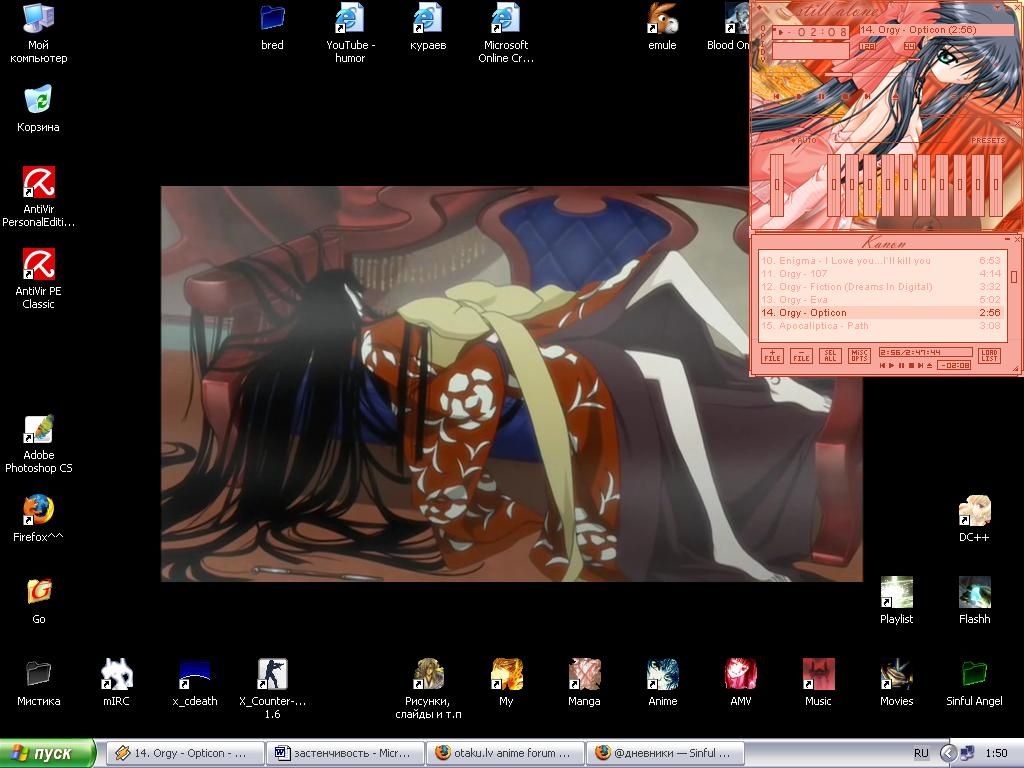Select the Manga desktop shortcut
This screenshot has height=768, width=1024.
584,683
